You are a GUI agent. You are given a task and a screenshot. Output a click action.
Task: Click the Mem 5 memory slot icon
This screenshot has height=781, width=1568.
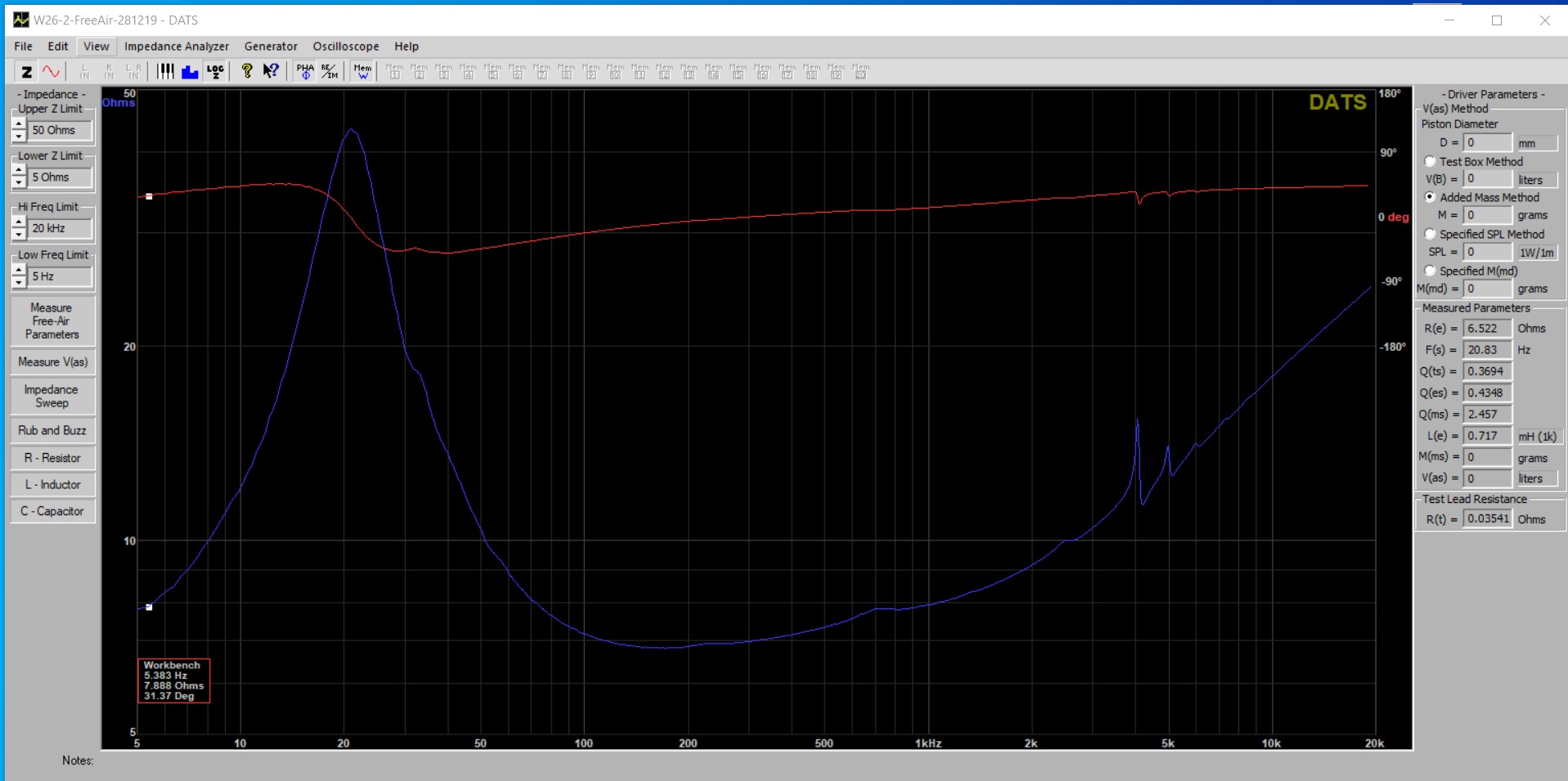click(x=492, y=72)
